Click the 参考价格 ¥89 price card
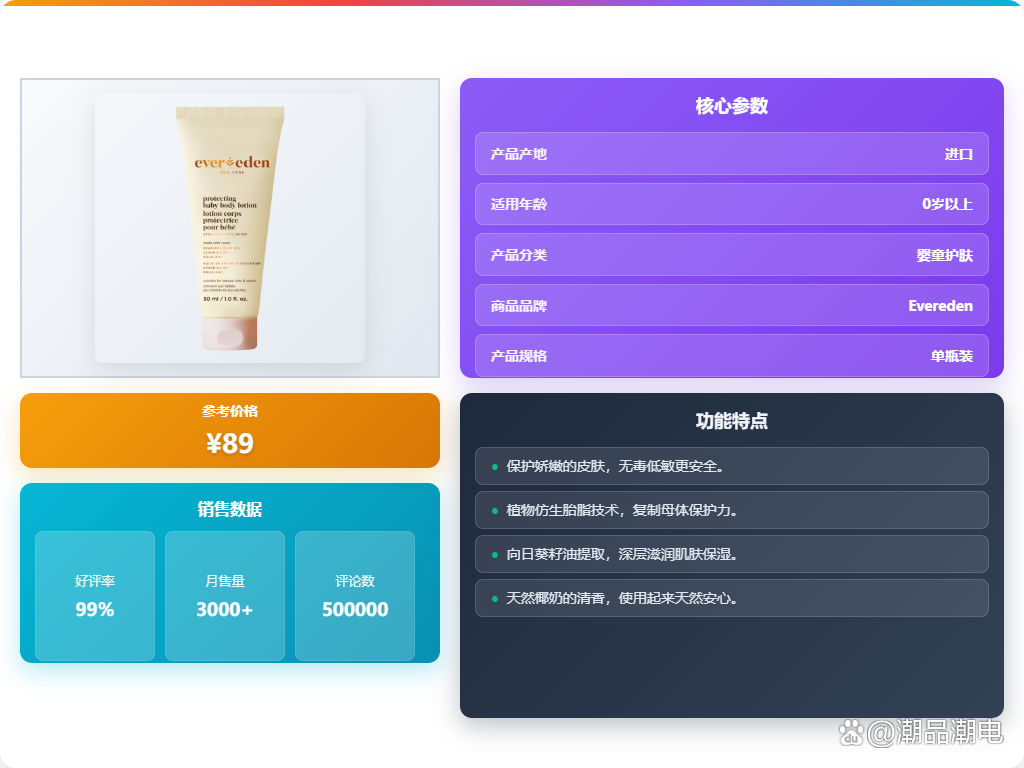The image size is (1024, 768). (x=230, y=431)
